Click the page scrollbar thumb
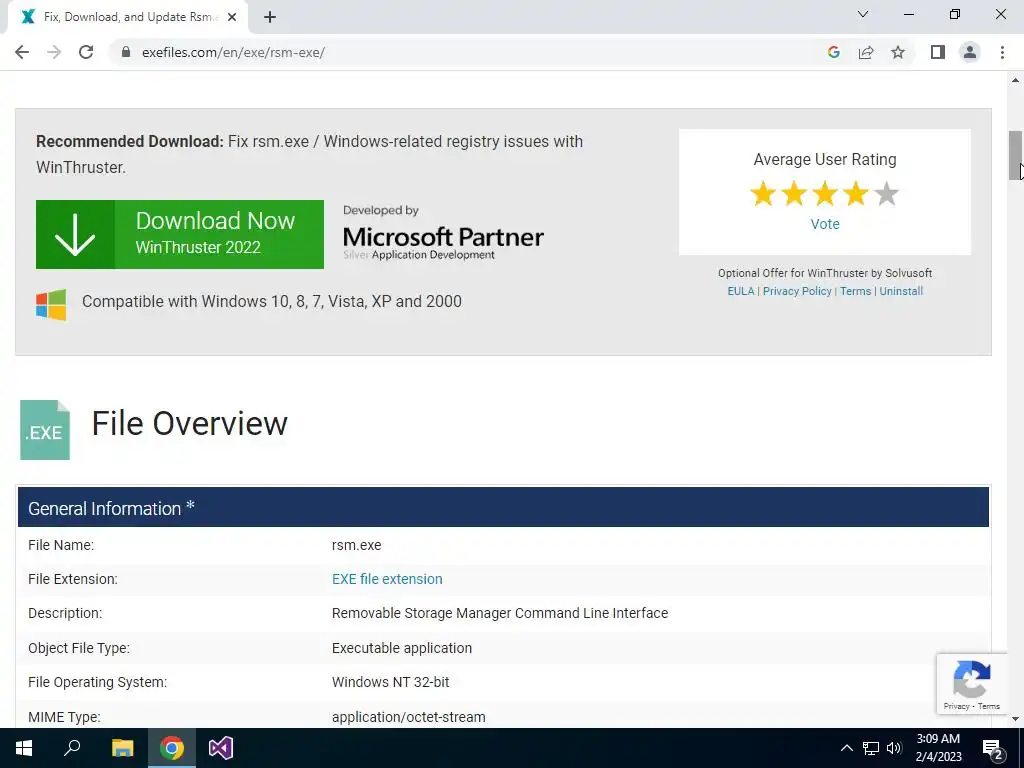This screenshot has height=768, width=1024. pos(1015,155)
